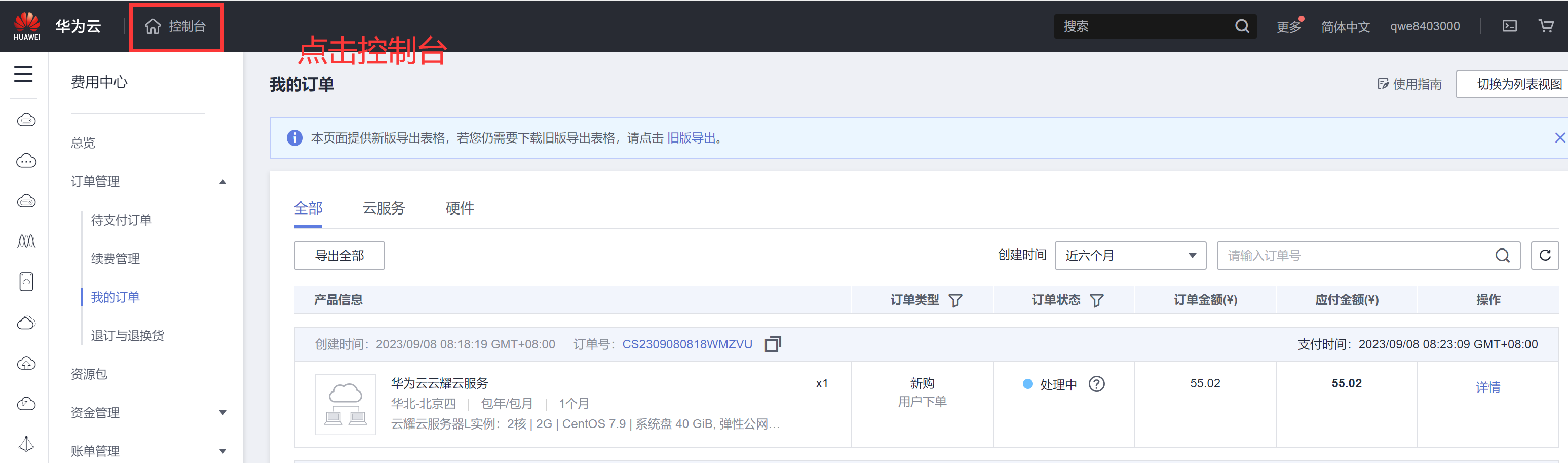Screen dimensions: 1568x463
Task: Click the 华为云云耀云服务 product name
Action: click(439, 383)
